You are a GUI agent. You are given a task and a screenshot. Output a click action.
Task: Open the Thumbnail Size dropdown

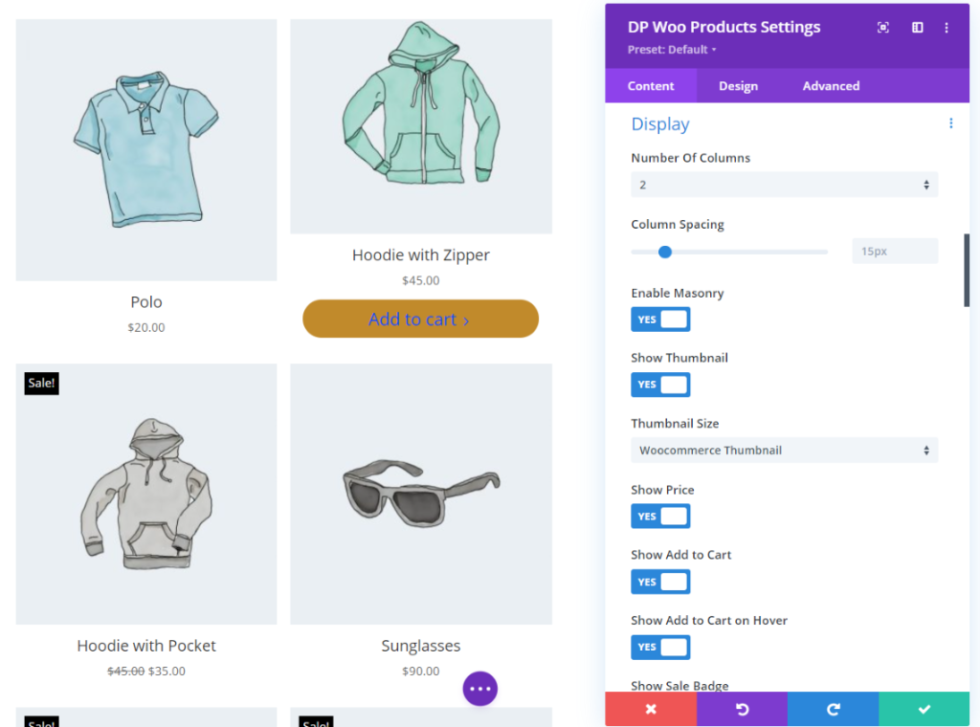pos(784,450)
